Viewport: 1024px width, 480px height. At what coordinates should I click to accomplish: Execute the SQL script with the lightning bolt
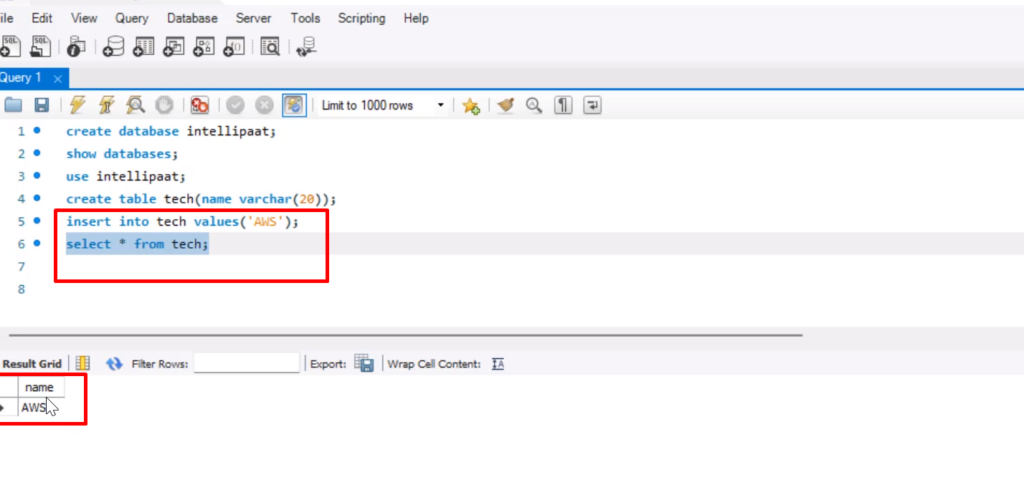pyautogui.click(x=78, y=105)
